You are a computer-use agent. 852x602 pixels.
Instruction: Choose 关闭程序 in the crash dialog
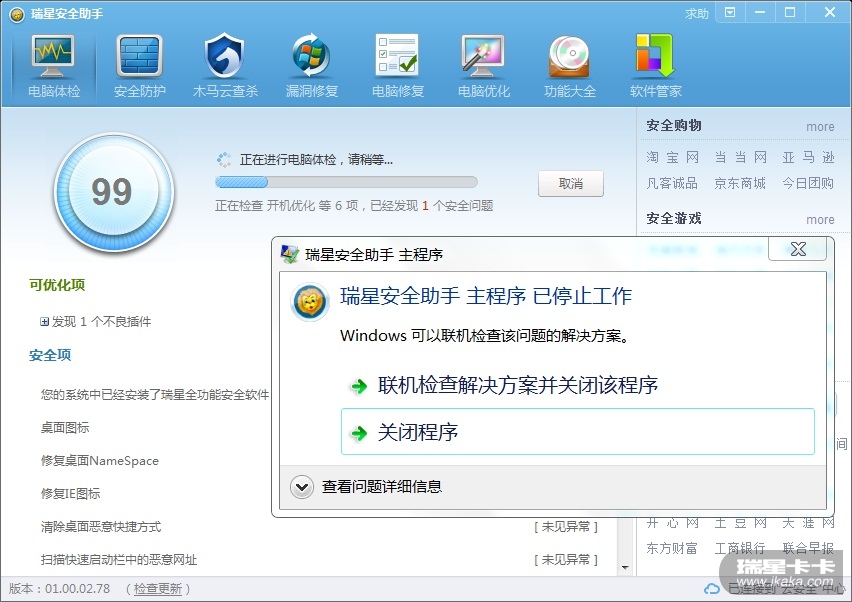tap(578, 432)
